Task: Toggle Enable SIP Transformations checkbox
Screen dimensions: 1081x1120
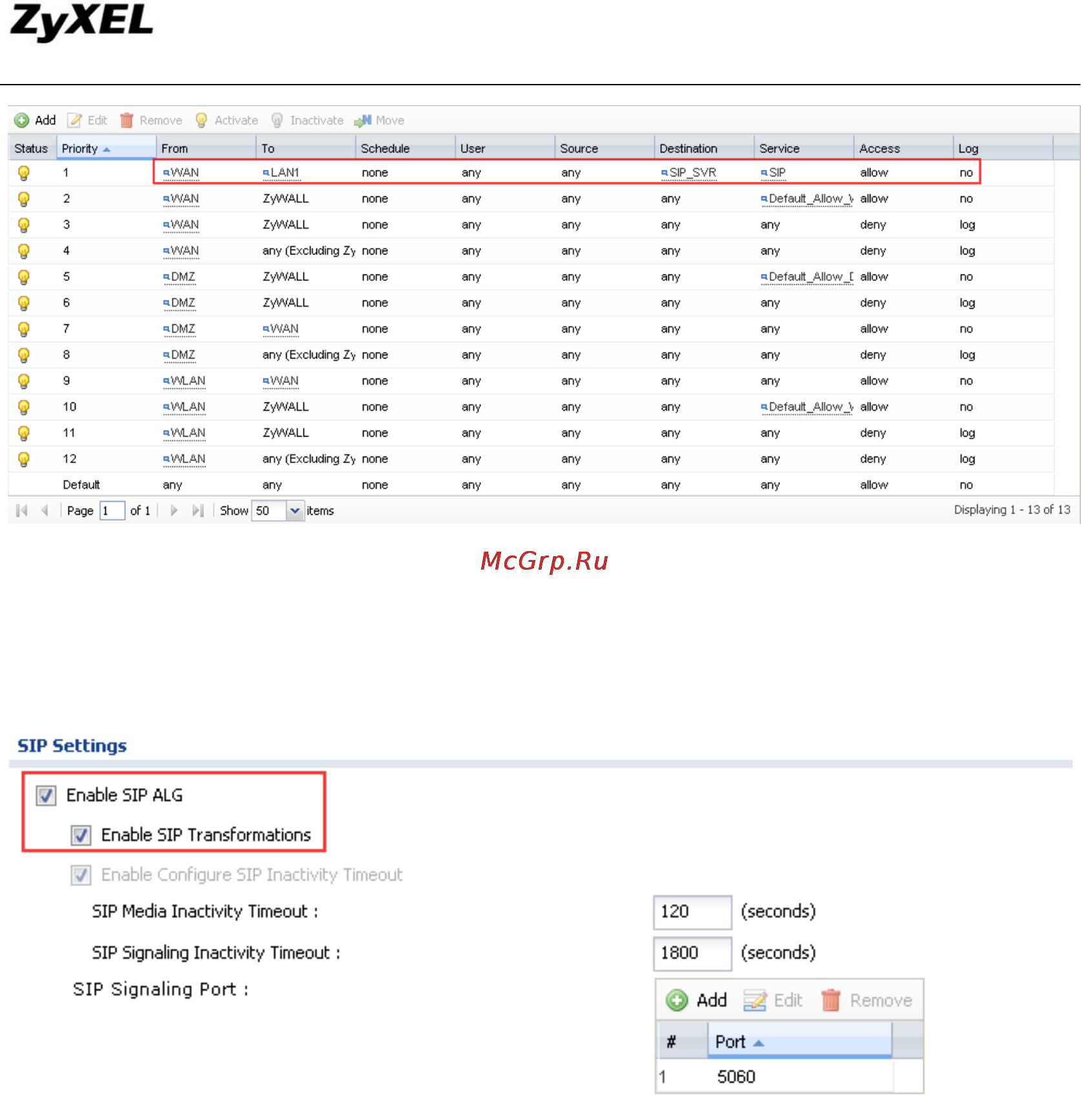Action: (x=81, y=835)
